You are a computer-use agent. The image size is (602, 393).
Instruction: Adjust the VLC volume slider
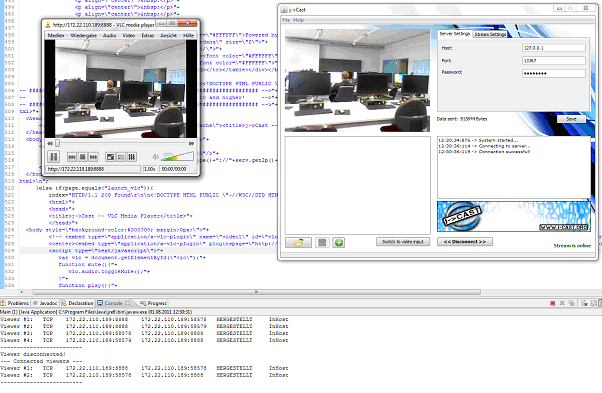click(178, 156)
